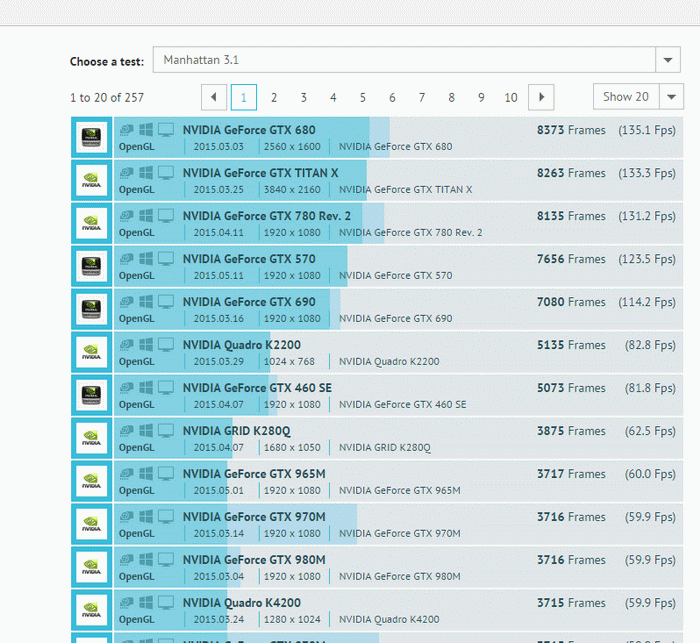
Task: Click the GTX TITAN X NVIDIA logo thumbnail
Action: coord(92,180)
